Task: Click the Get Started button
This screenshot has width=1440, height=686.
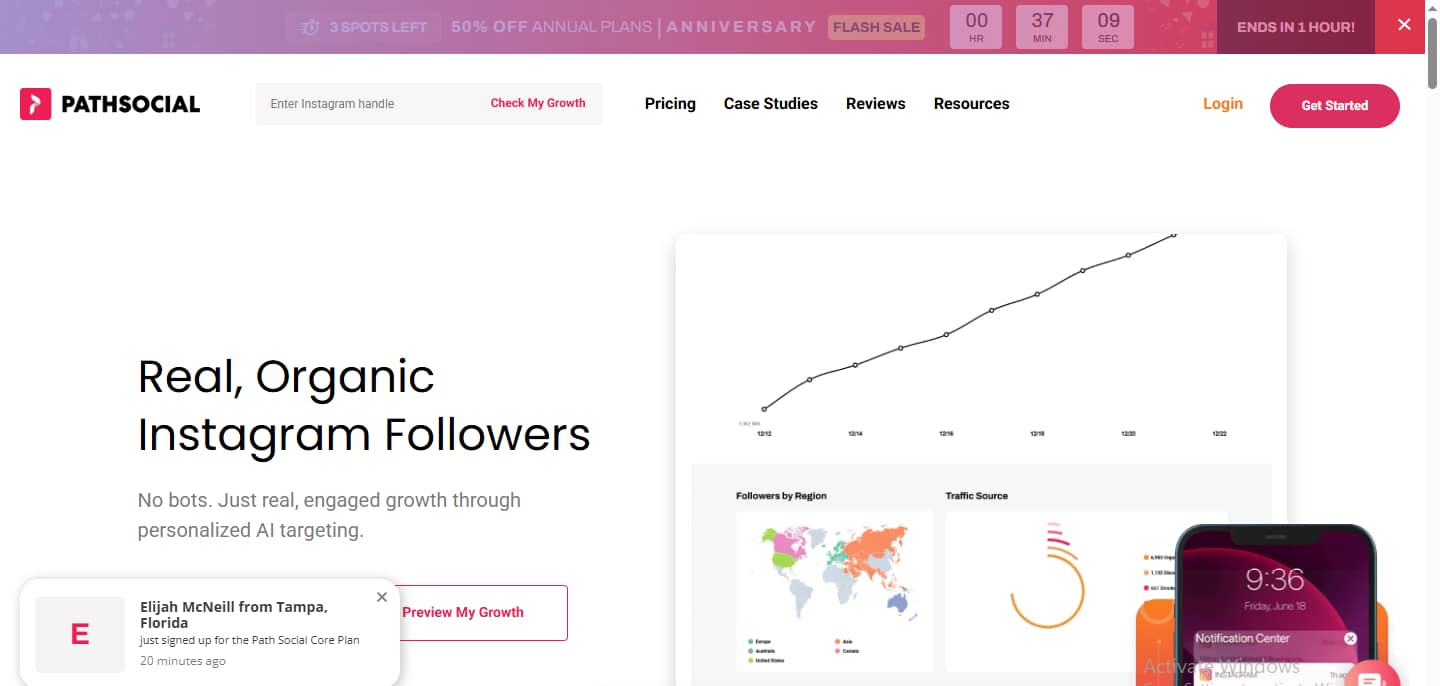Action: click(x=1334, y=105)
